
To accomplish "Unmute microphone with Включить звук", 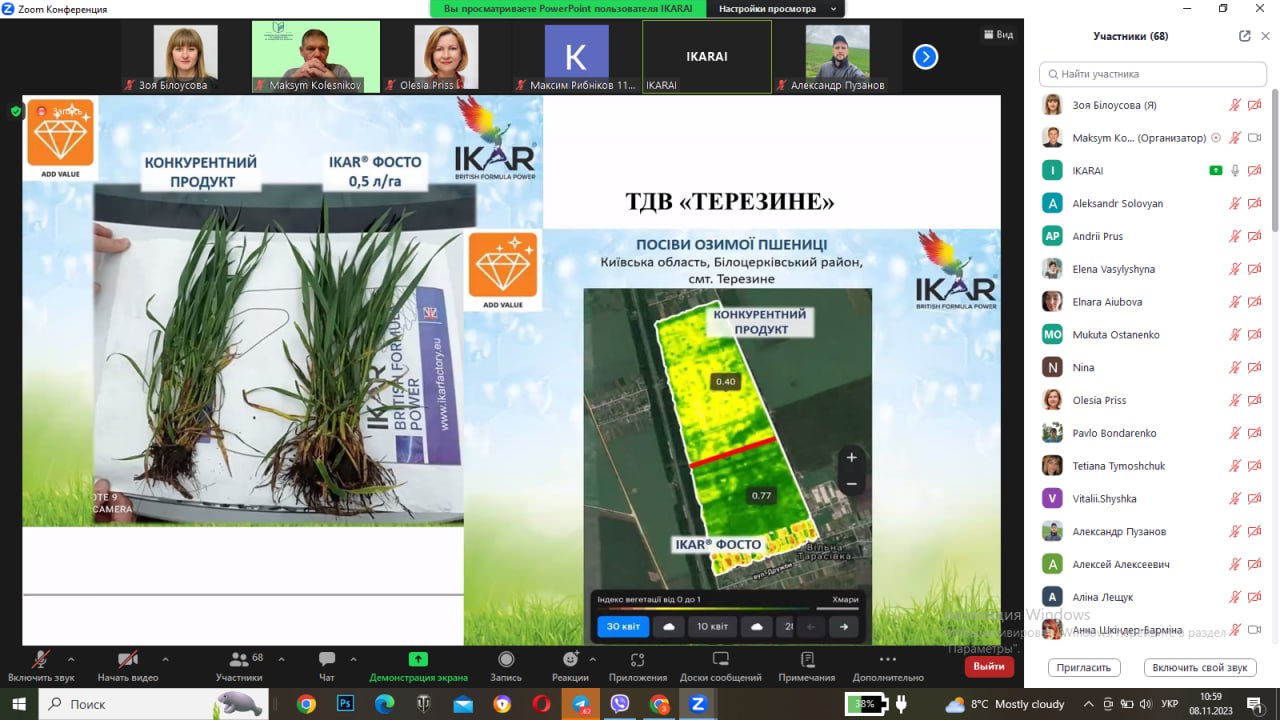I will (x=41, y=666).
